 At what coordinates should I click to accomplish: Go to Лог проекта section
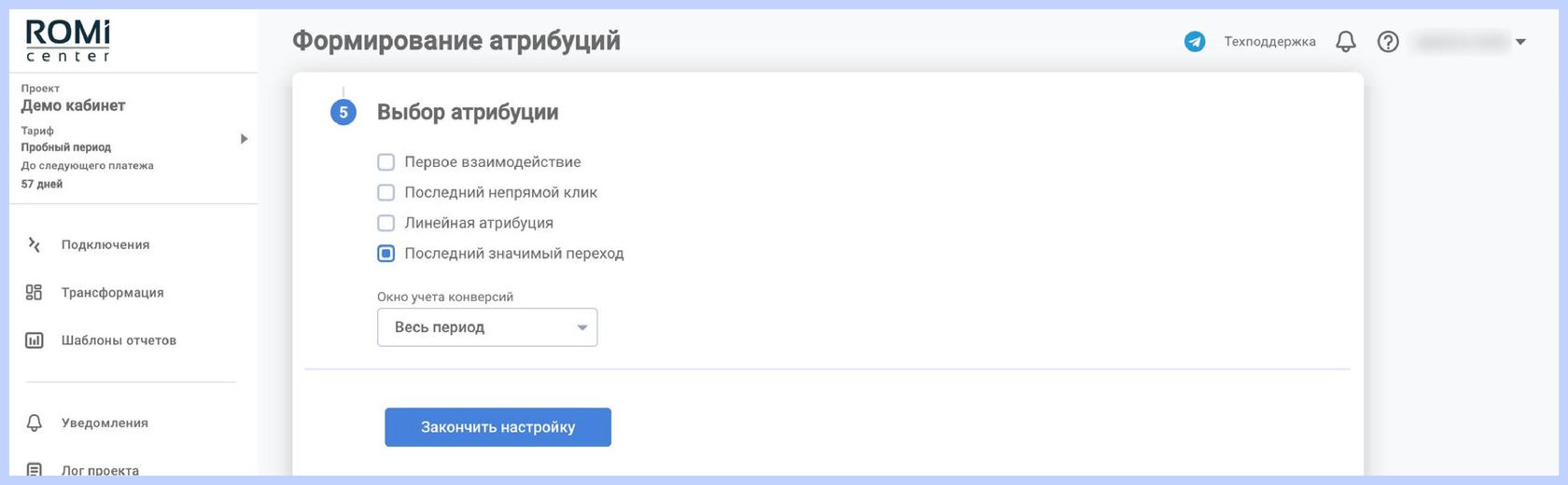click(100, 470)
